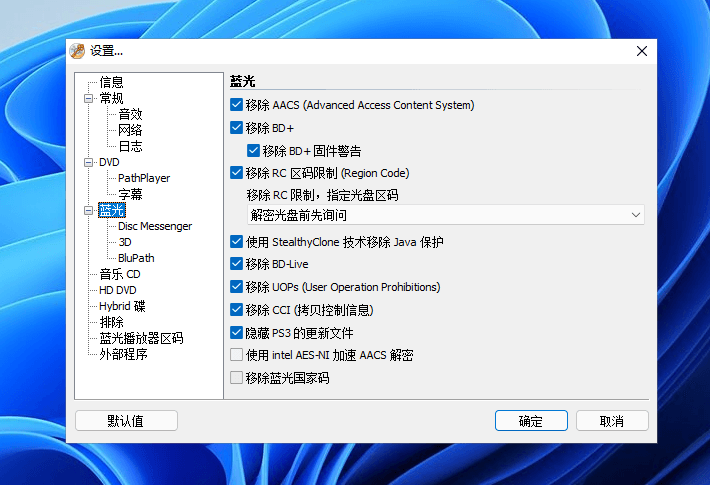
Task: Open PathPlayer settings page
Action: [144, 178]
